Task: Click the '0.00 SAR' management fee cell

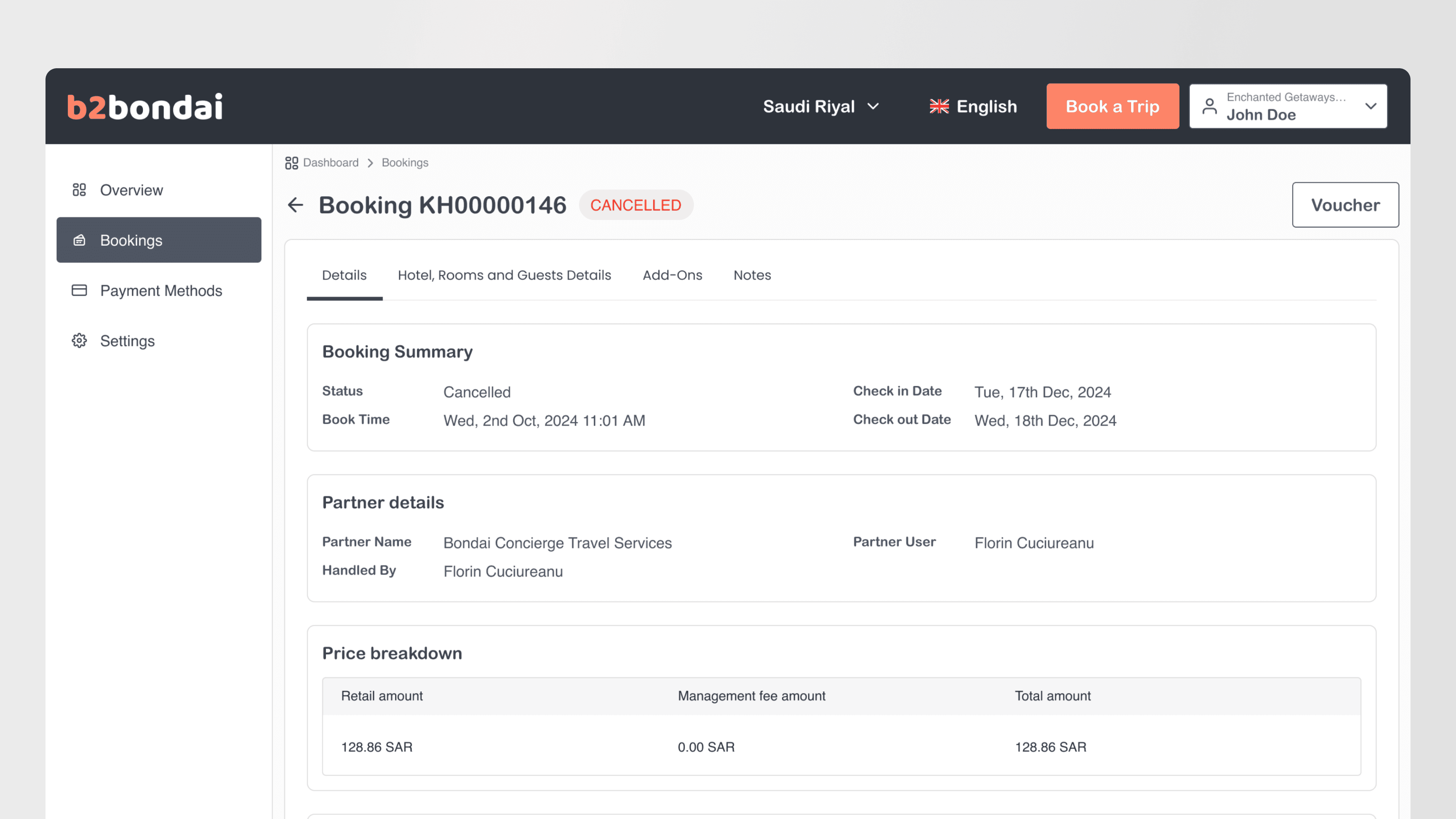Action: [x=706, y=746]
